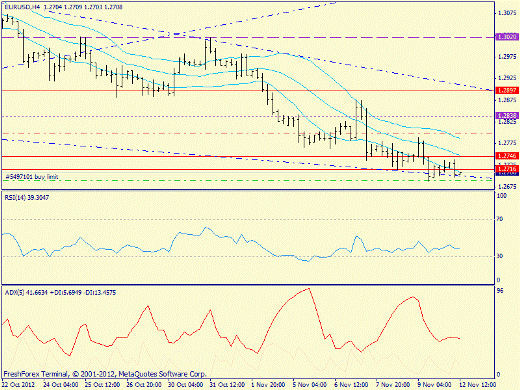Select the red 1.2897 price tag

(x=507, y=90)
